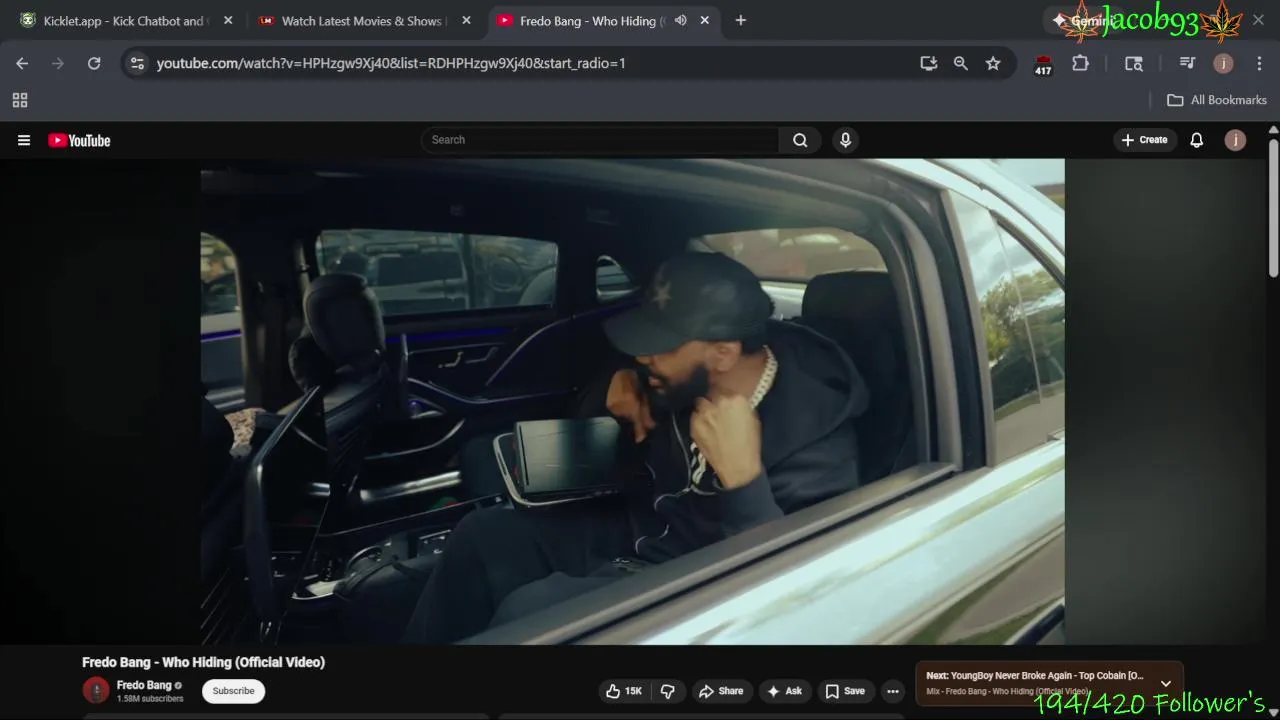Open the Fredo Bang channel name link
The image size is (1280, 720).
click(x=144, y=685)
